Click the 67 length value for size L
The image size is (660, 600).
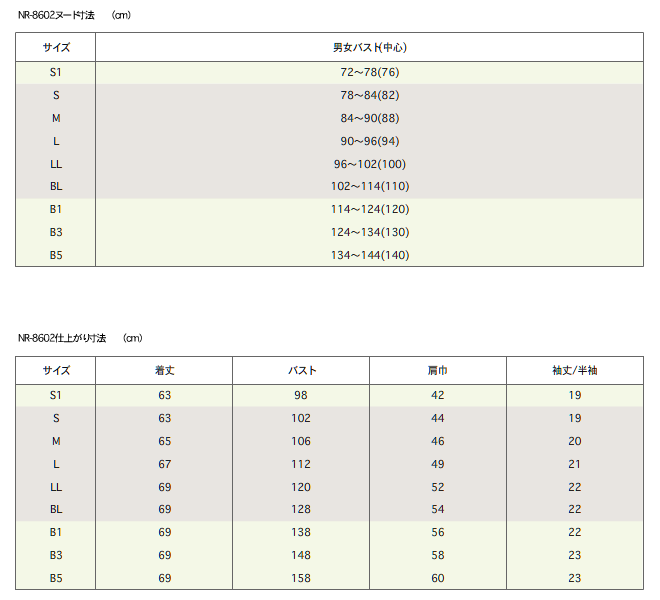click(x=164, y=464)
